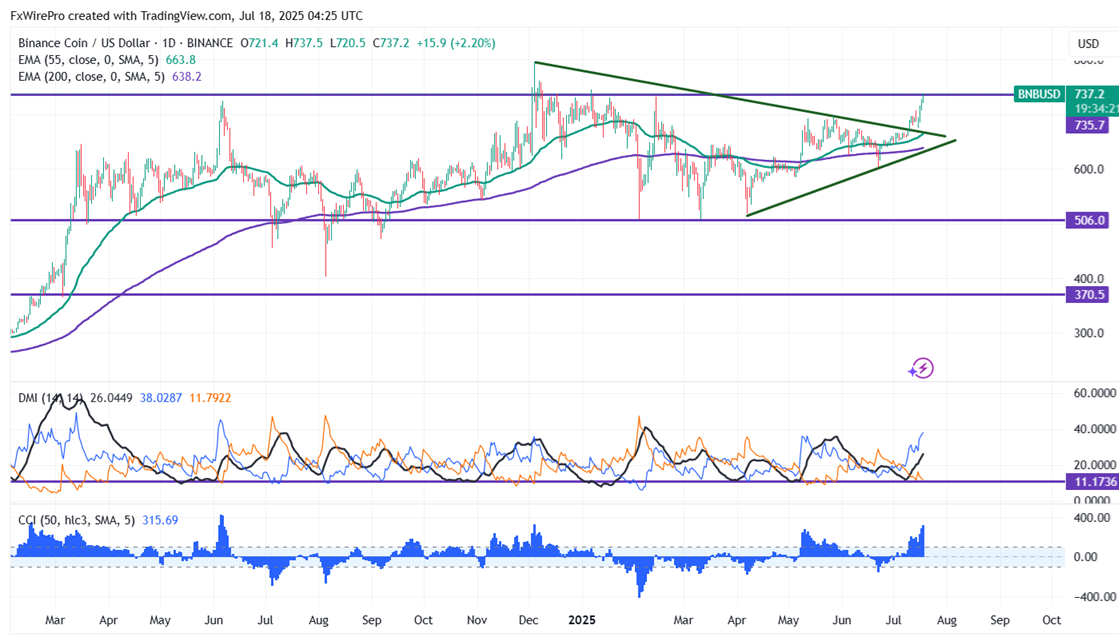Click the 370.5 support level label
The height and width of the screenshot is (639, 1119).
[1087, 294]
